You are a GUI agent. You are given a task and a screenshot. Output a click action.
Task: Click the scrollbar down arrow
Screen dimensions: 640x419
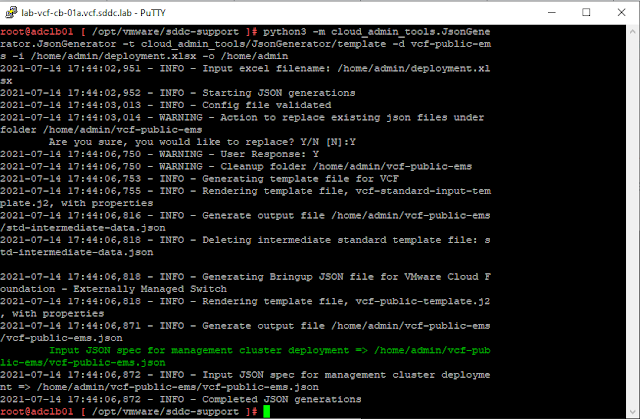(x=633, y=412)
